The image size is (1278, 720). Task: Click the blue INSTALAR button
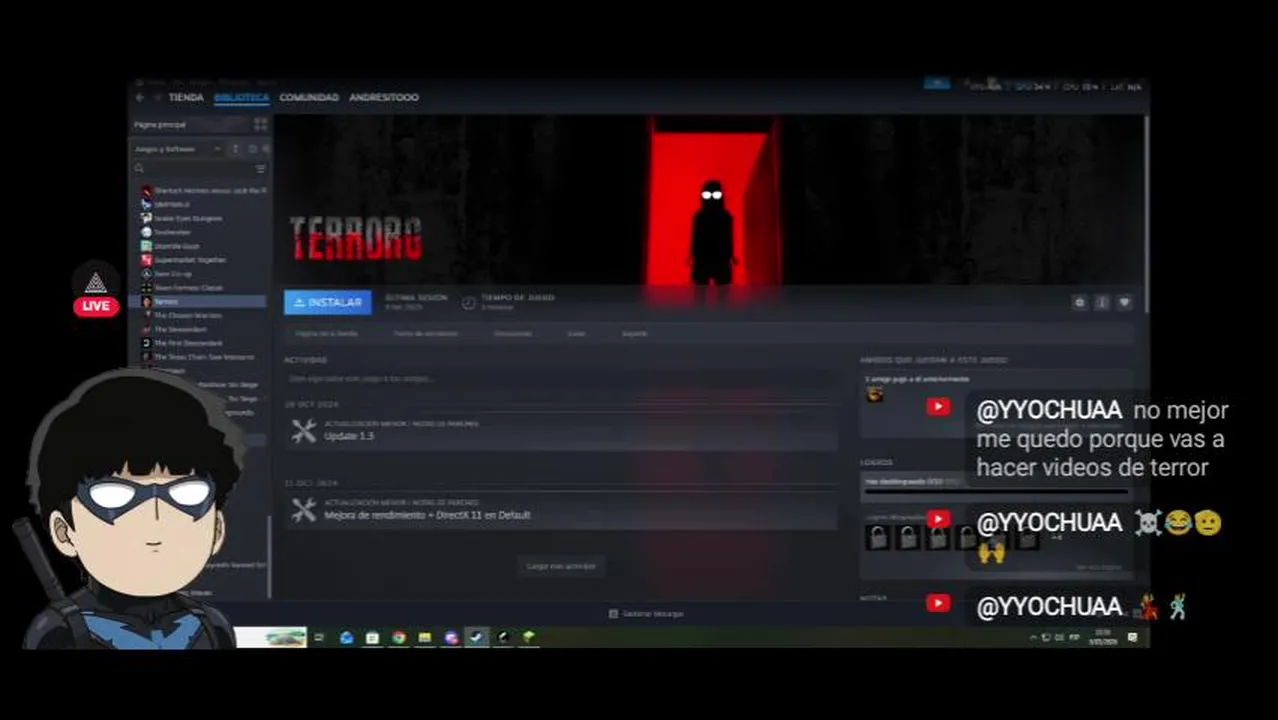(328, 302)
